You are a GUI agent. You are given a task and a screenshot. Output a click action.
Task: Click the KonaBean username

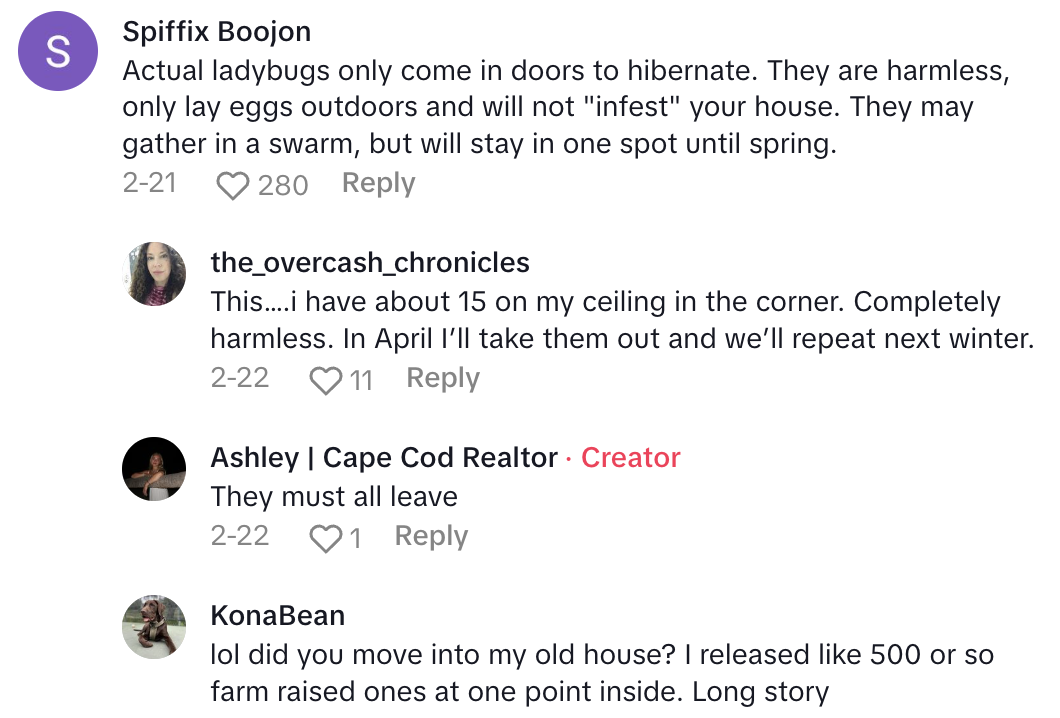(x=278, y=616)
